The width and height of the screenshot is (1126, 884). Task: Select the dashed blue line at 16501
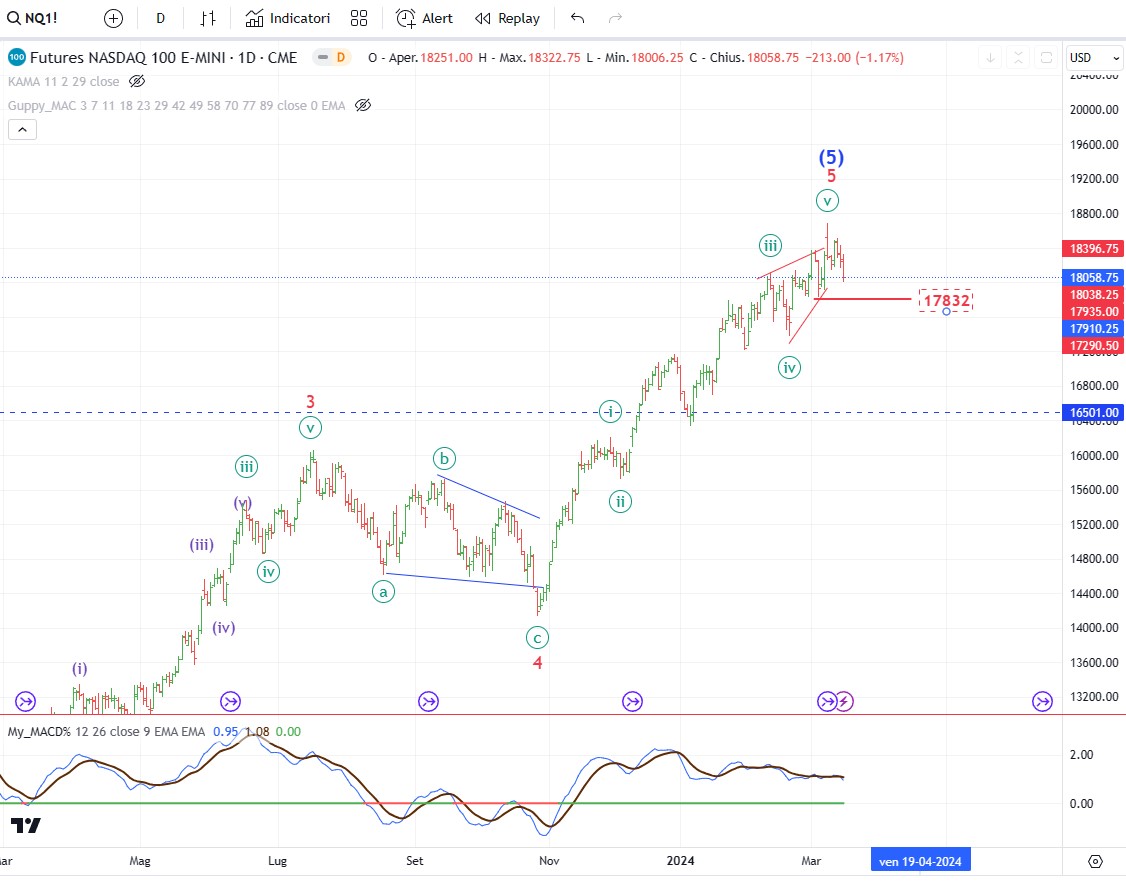[x=531, y=412]
